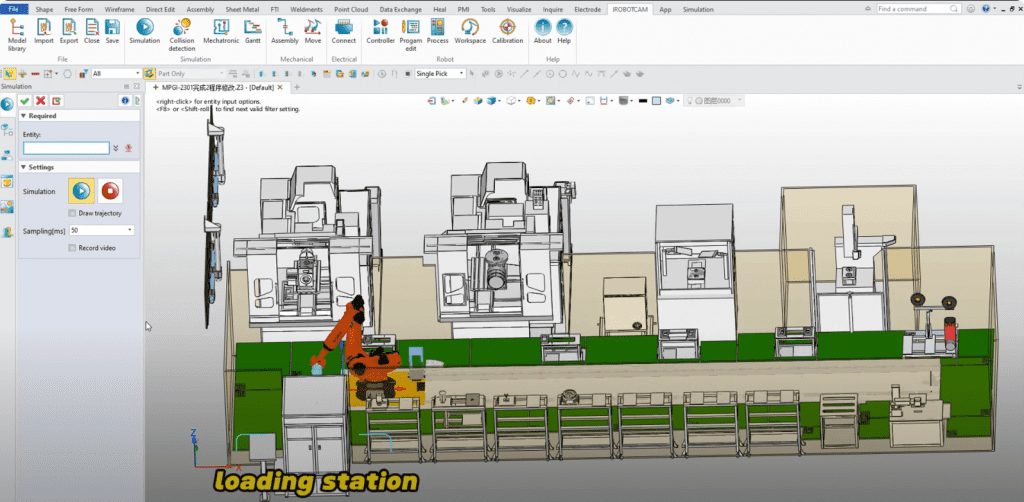The image size is (1024, 502).
Task: Expand the Single Pick dropdown
Action: click(x=462, y=73)
